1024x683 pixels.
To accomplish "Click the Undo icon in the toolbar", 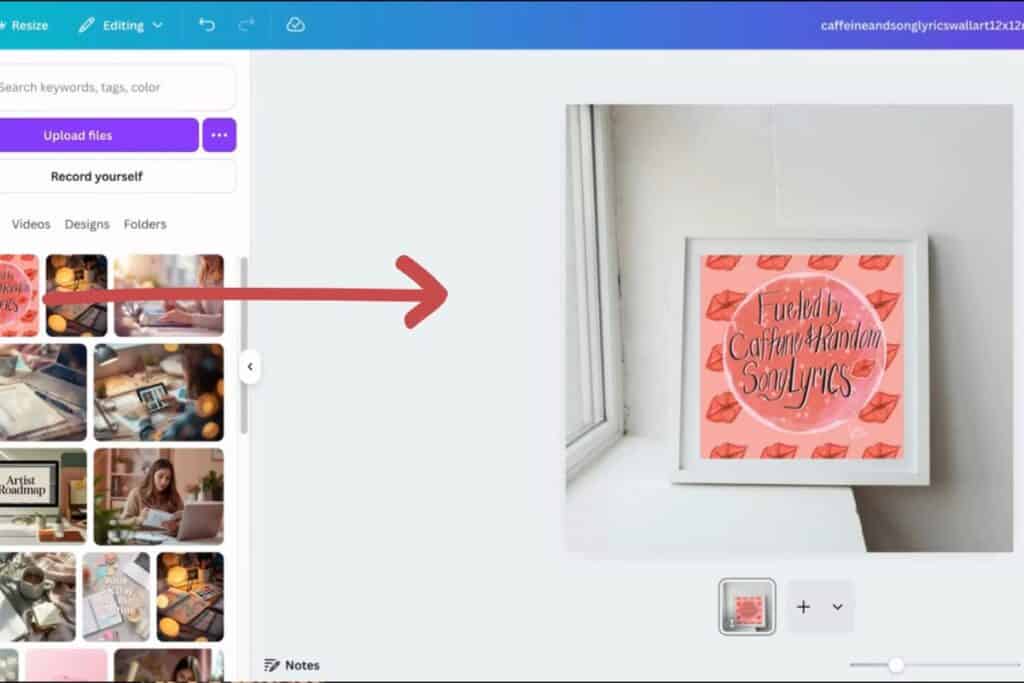I will pos(206,25).
